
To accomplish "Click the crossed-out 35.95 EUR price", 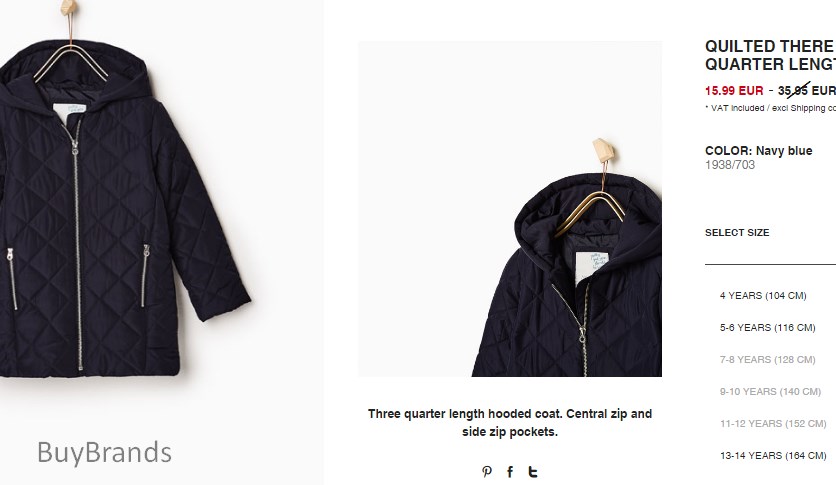I will [807, 91].
